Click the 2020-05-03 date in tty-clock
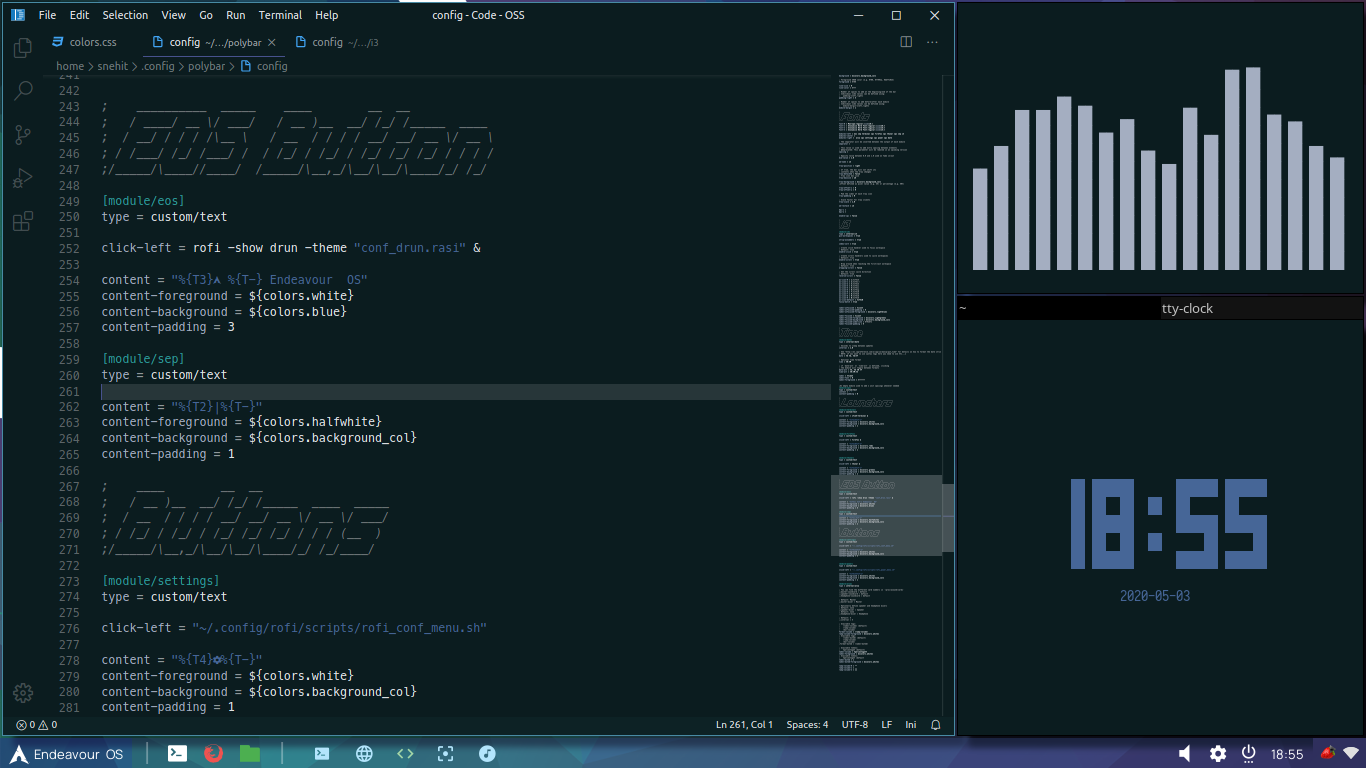Image resolution: width=1366 pixels, height=768 pixels. [x=1155, y=596]
